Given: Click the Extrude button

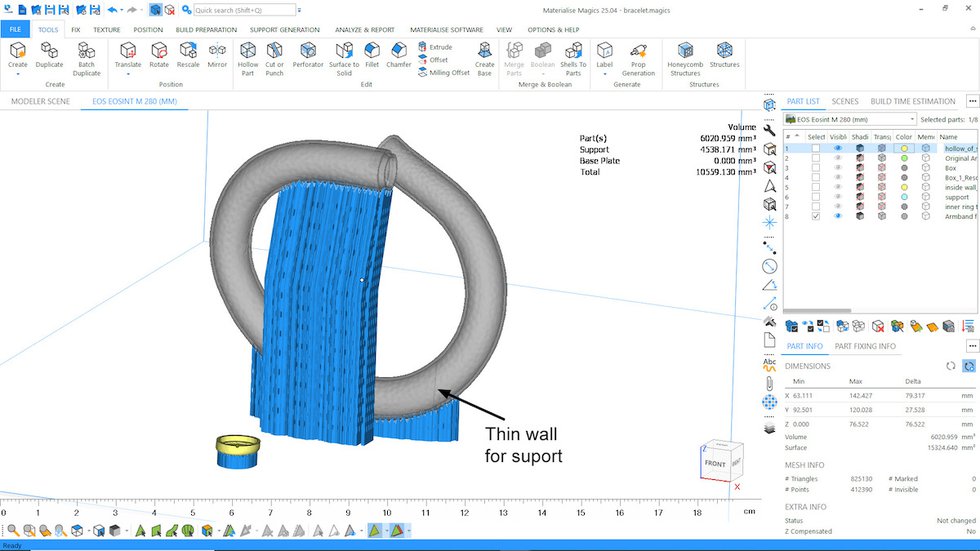Looking at the screenshot, I should 435,47.
